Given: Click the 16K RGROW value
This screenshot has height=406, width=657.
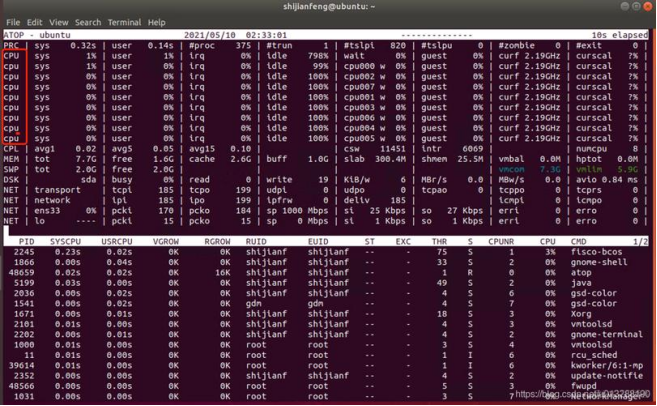Looking at the screenshot, I should [222, 273].
